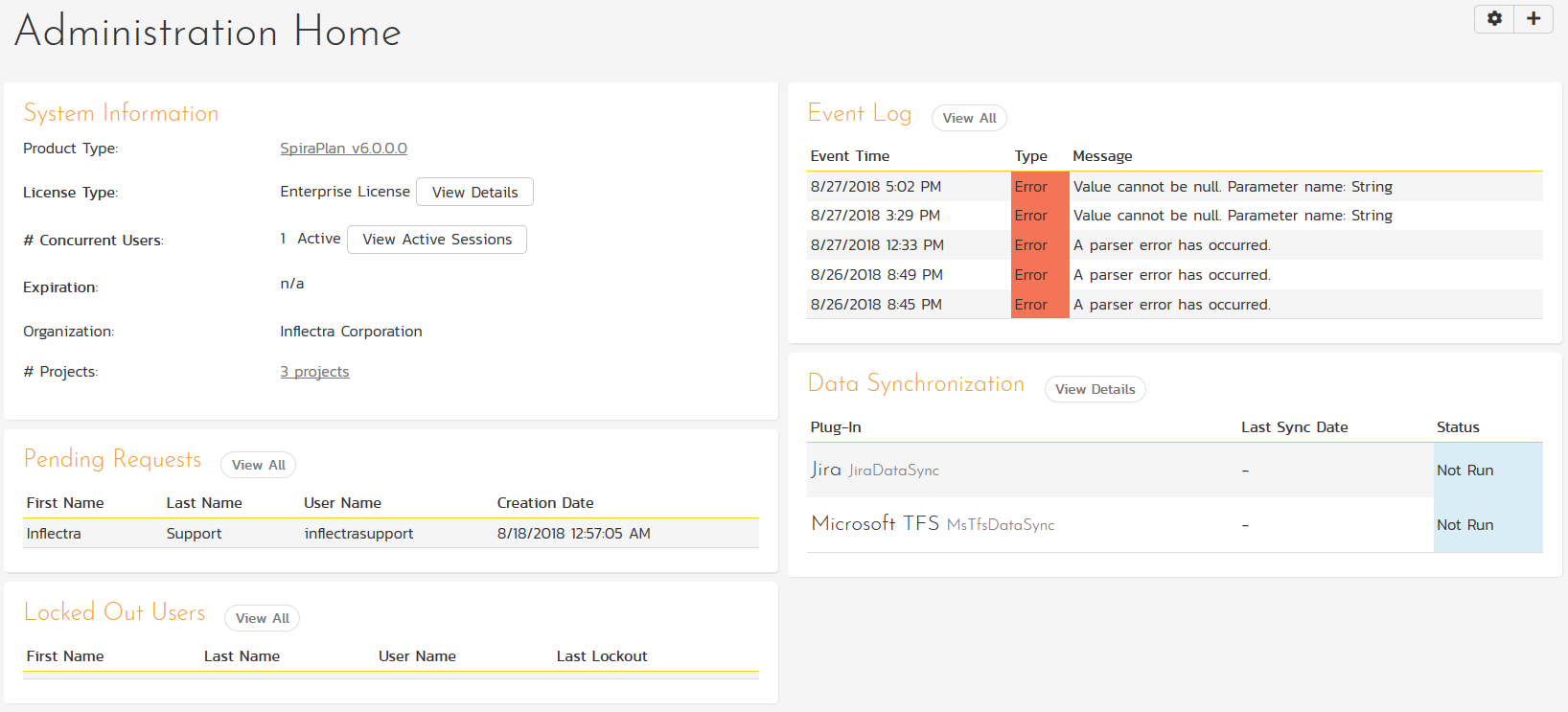View all Event Log entries

click(x=969, y=118)
